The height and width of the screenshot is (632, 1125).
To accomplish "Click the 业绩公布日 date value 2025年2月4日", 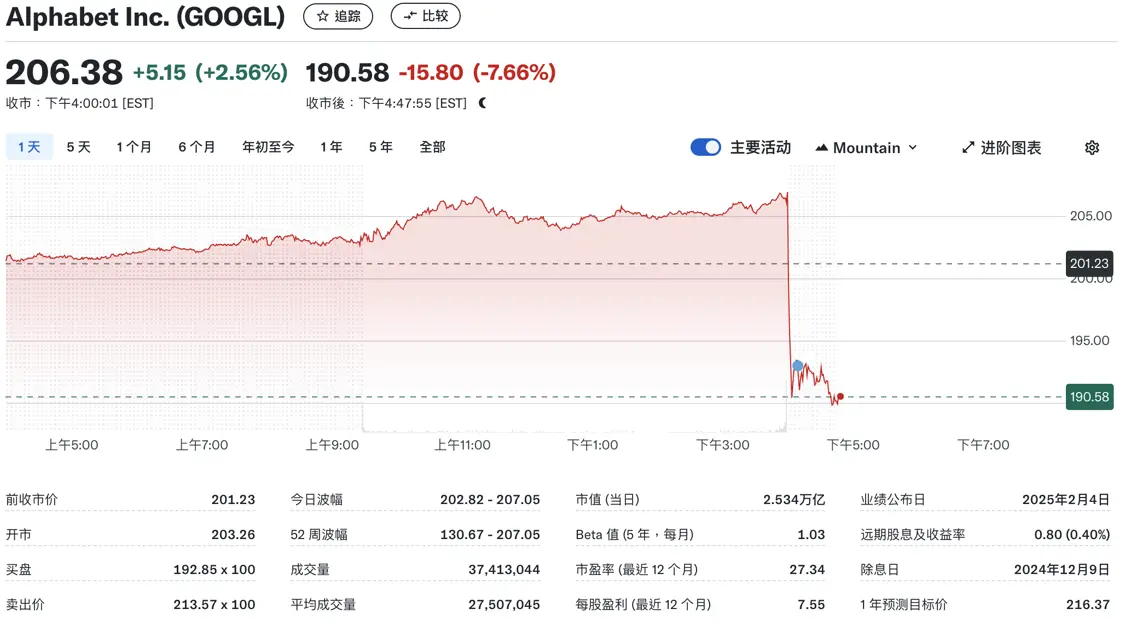I will tap(1066, 499).
